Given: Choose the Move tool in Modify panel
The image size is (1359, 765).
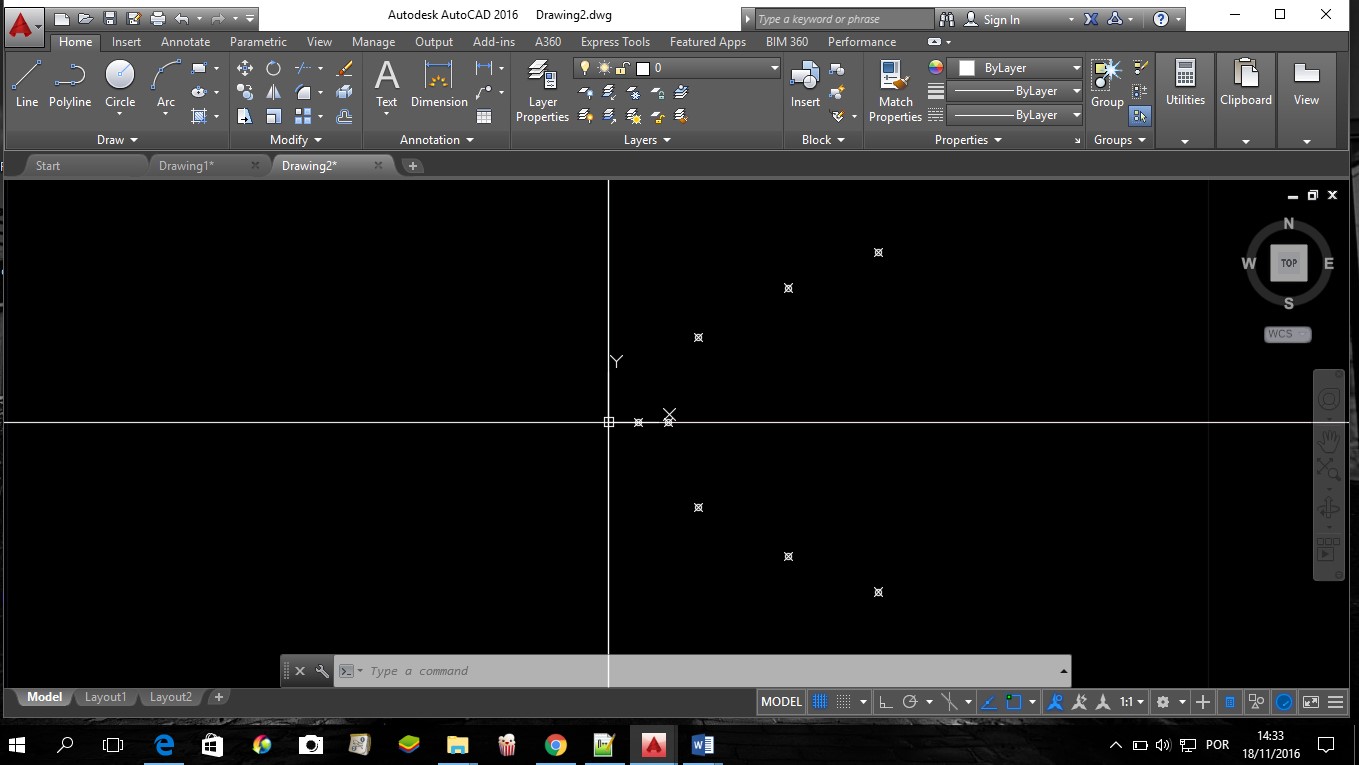Looking at the screenshot, I should (245, 68).
